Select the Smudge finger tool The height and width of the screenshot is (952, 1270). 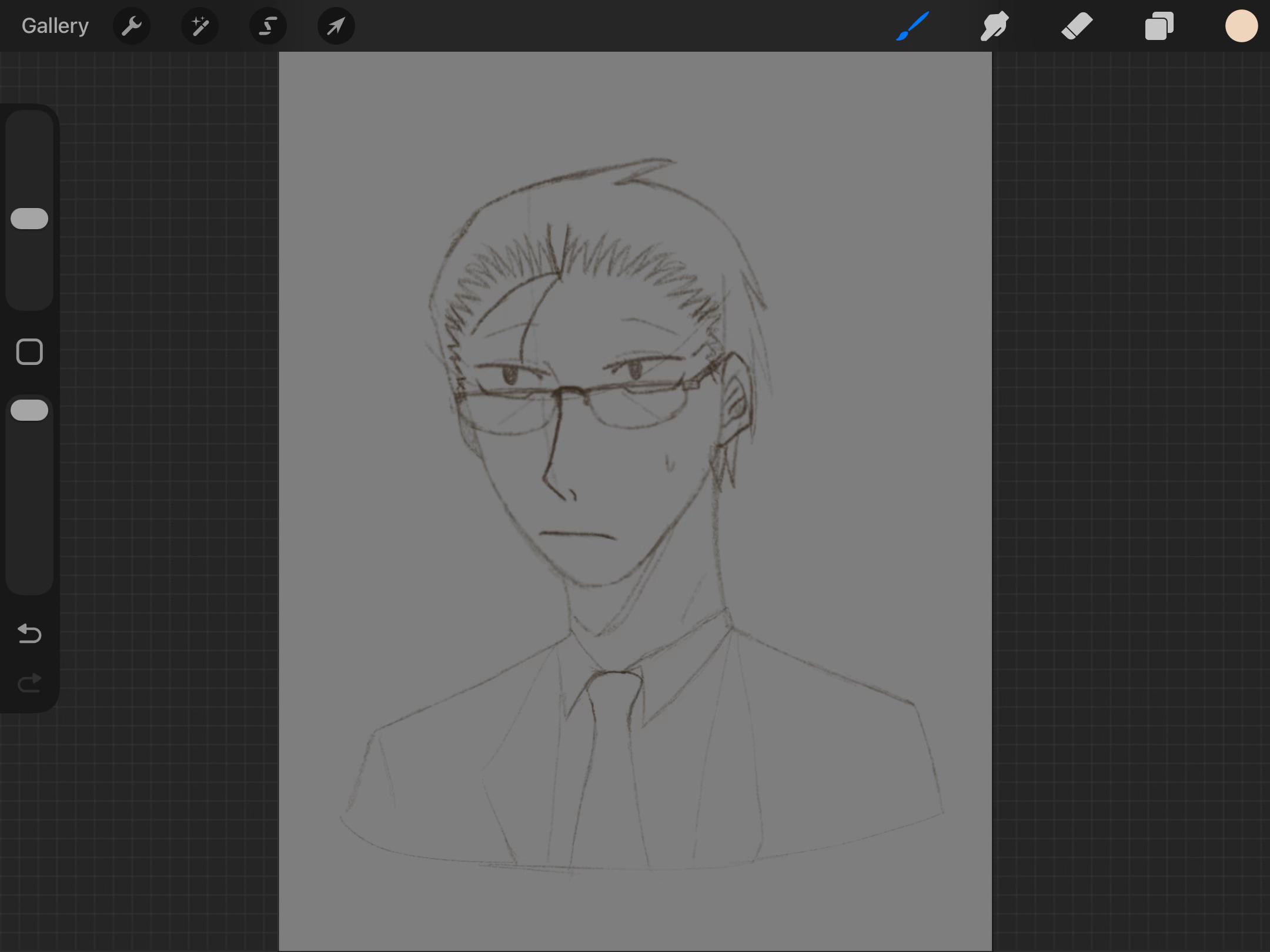(995, 26)
